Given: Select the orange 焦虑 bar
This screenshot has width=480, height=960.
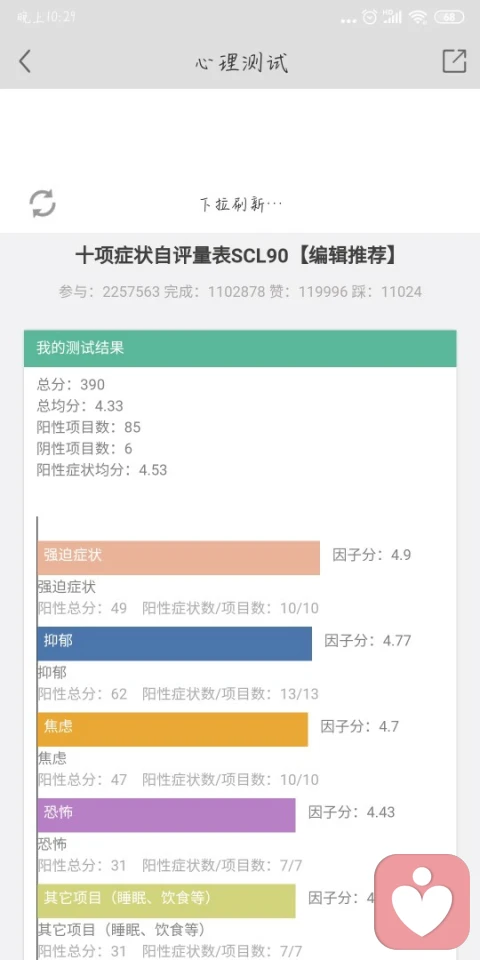Looking at the screenshot, I should coord(173,729).
